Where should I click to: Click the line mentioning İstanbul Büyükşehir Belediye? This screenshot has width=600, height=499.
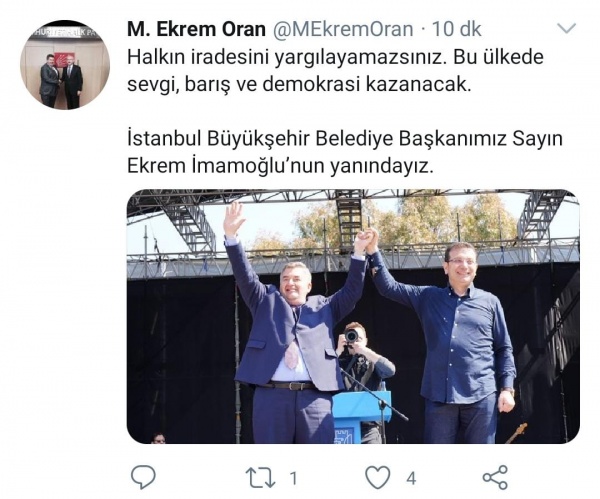click(x=345, y=139)
